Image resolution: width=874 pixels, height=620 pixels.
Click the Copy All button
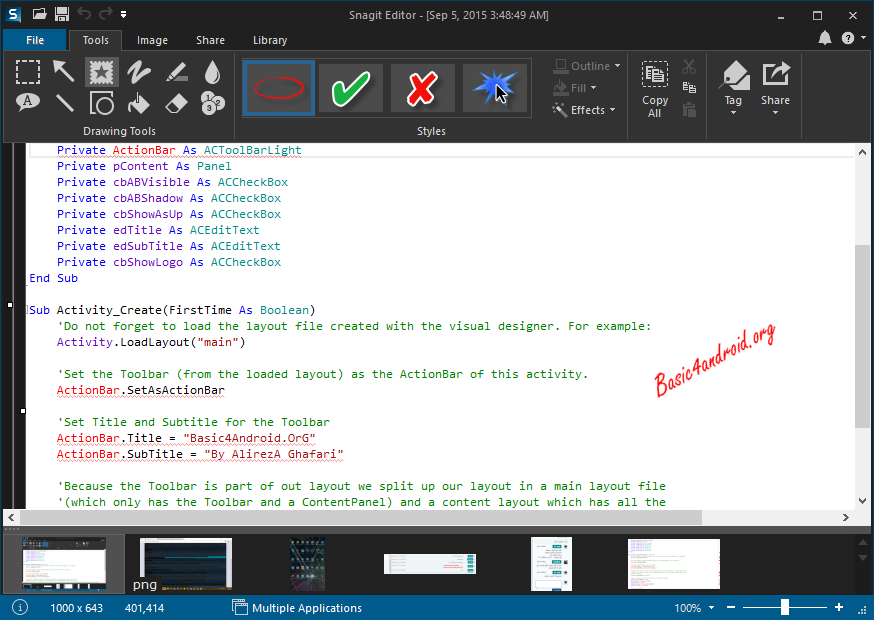coord(655,90)
